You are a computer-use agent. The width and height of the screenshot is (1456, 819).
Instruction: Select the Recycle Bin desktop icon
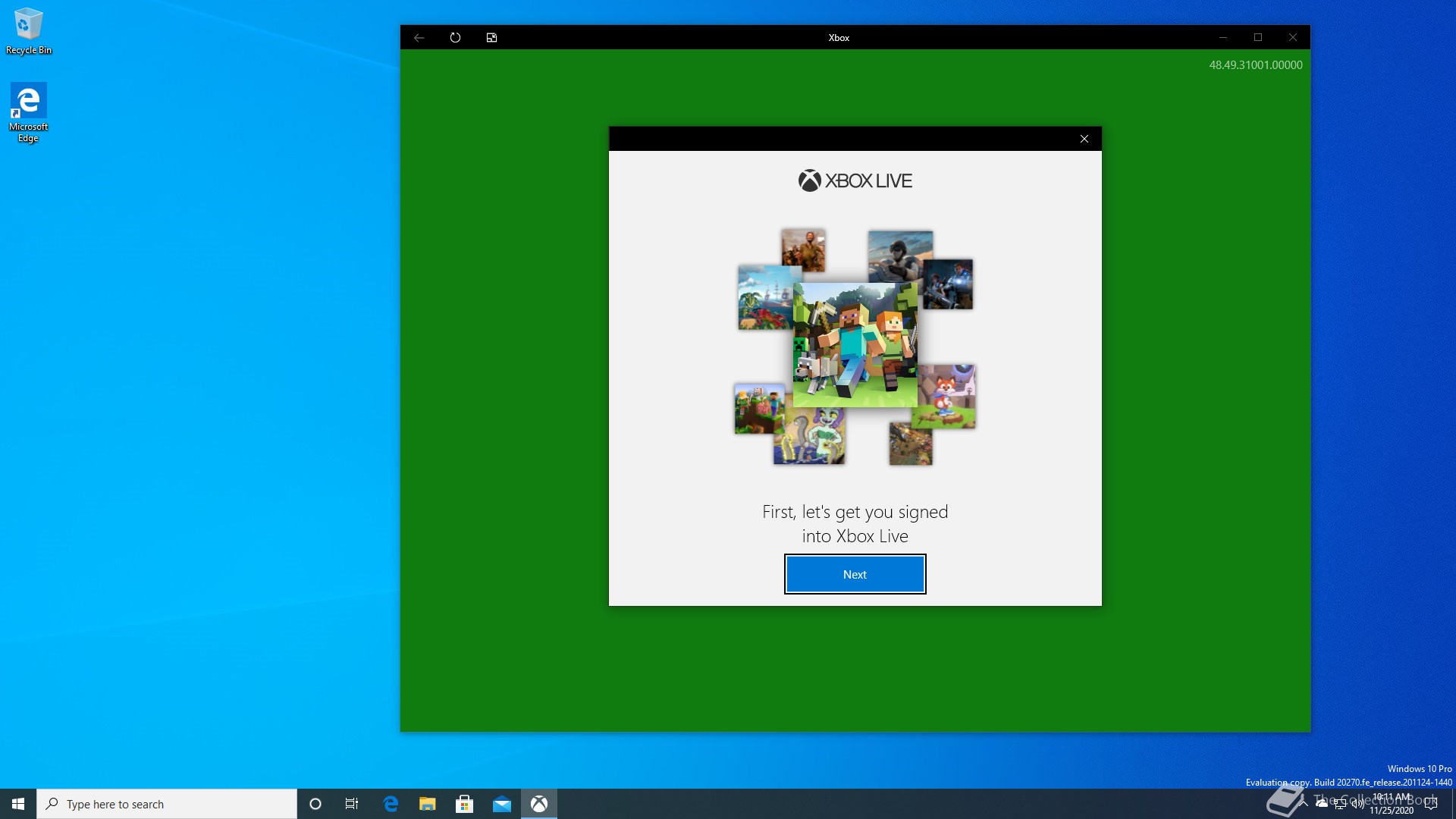[29, 31]
